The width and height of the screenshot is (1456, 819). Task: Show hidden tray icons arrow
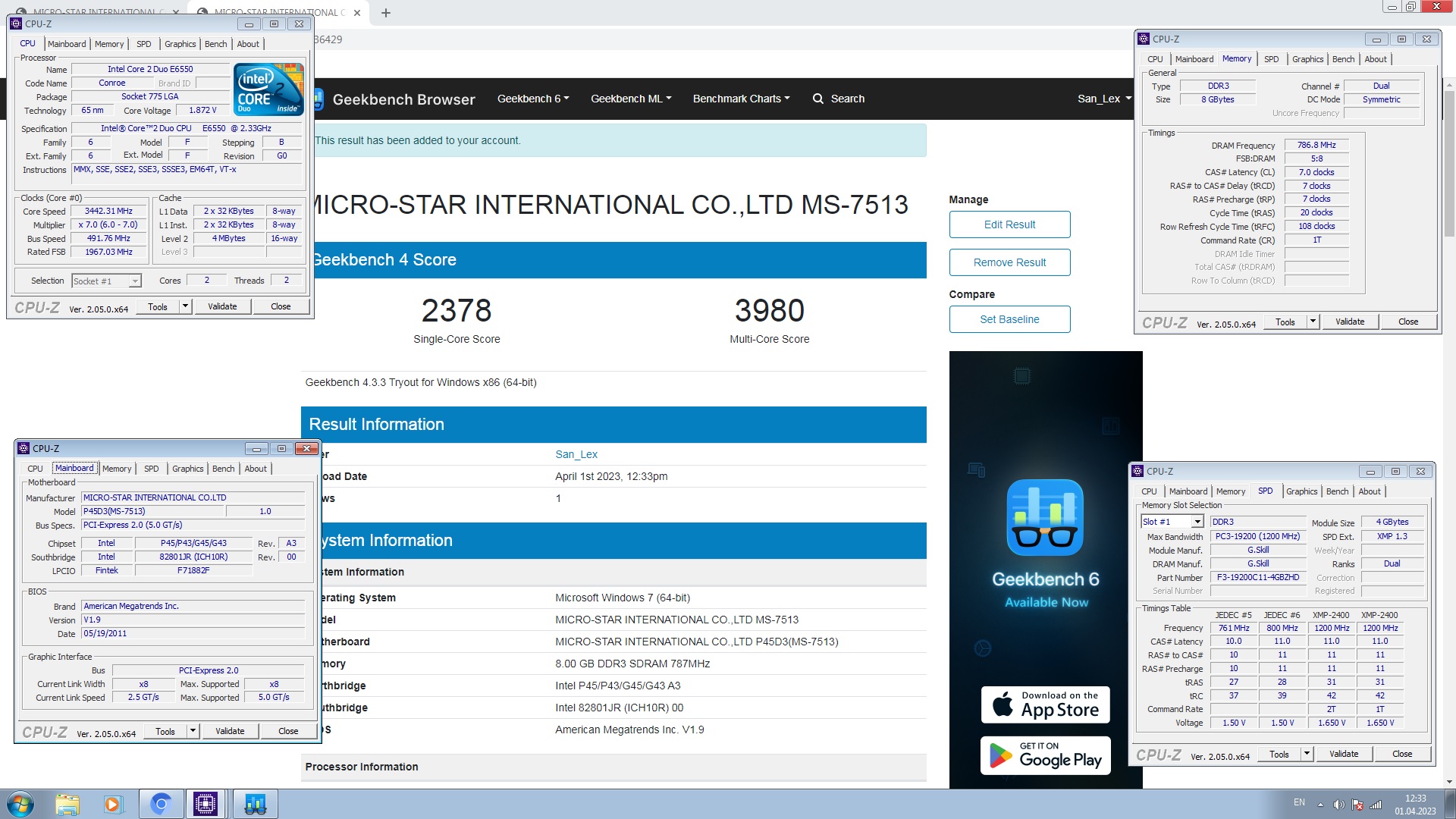pos(1320,805)
